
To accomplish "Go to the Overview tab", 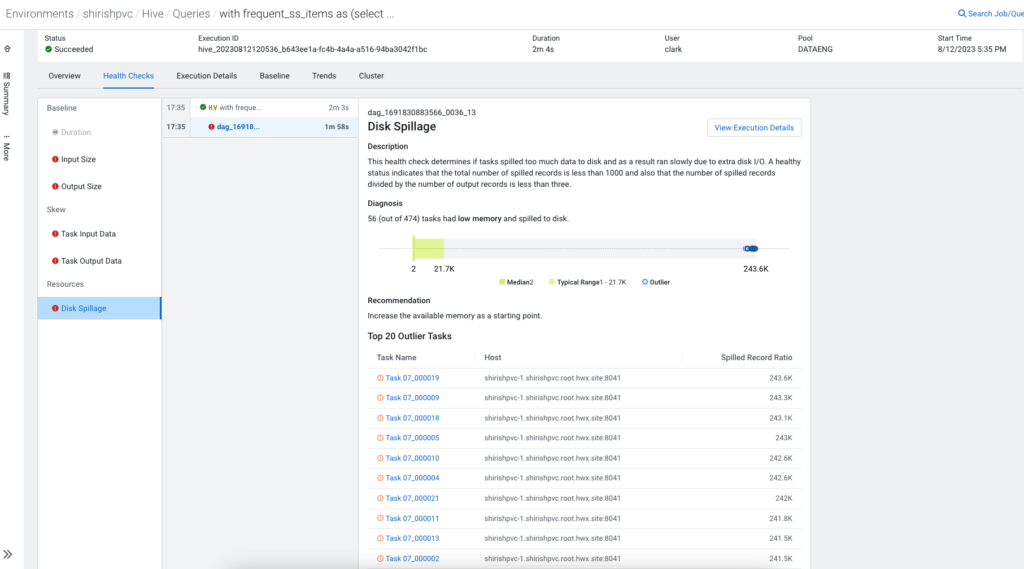I will coord(65,76).
